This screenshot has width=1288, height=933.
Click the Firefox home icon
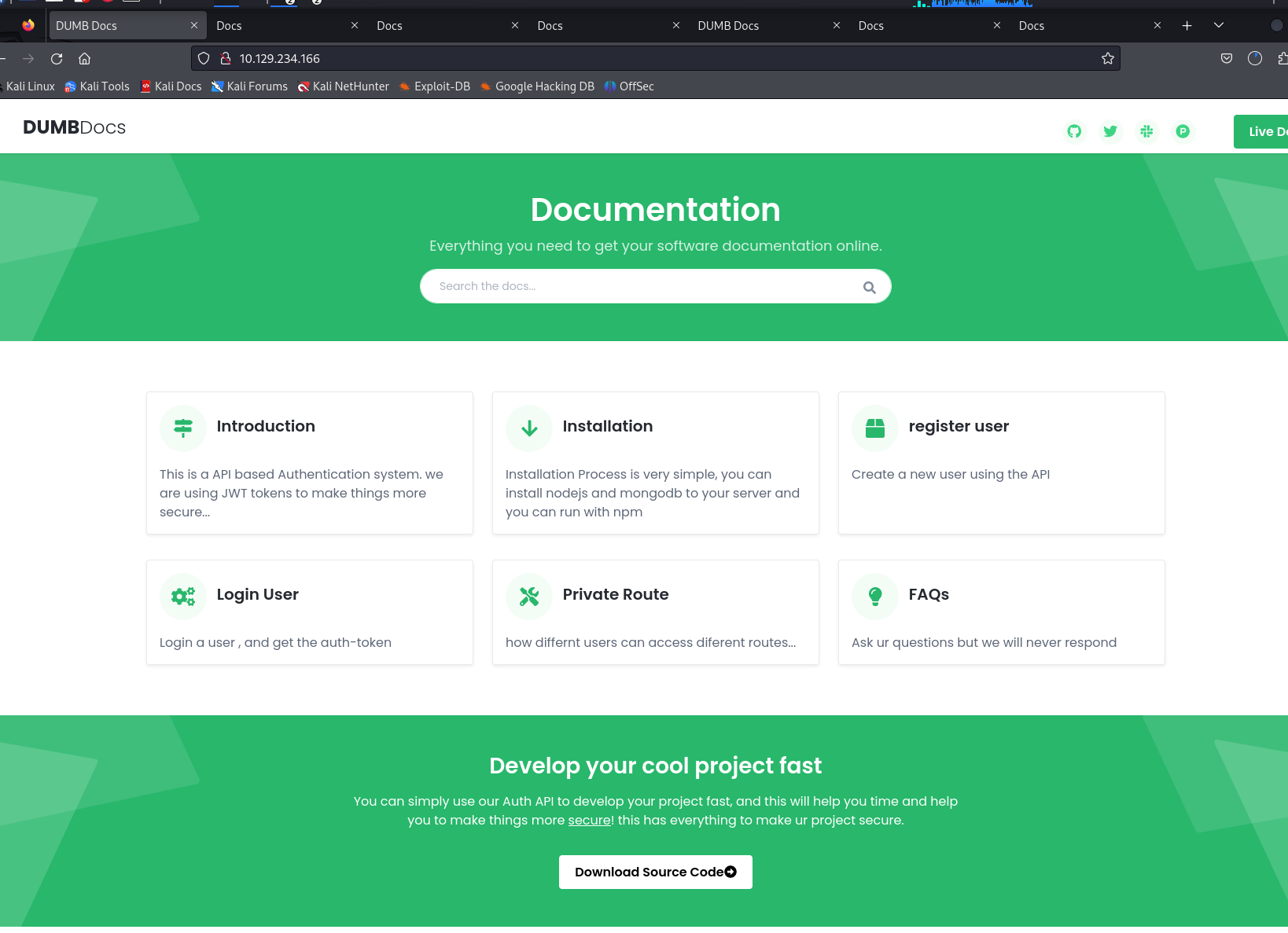85,58
